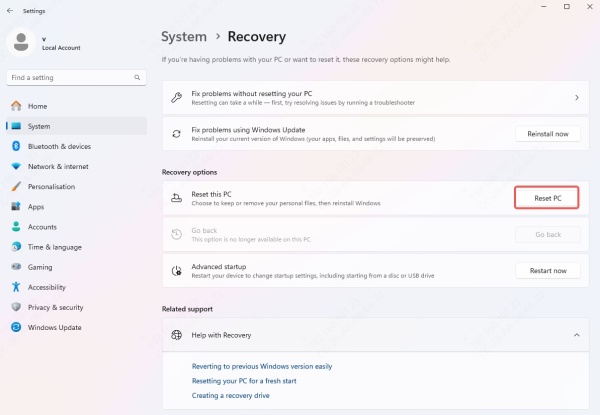
Task: Click the refresh icon beside Fix problems using Windows Update
Action: [176, 134]
